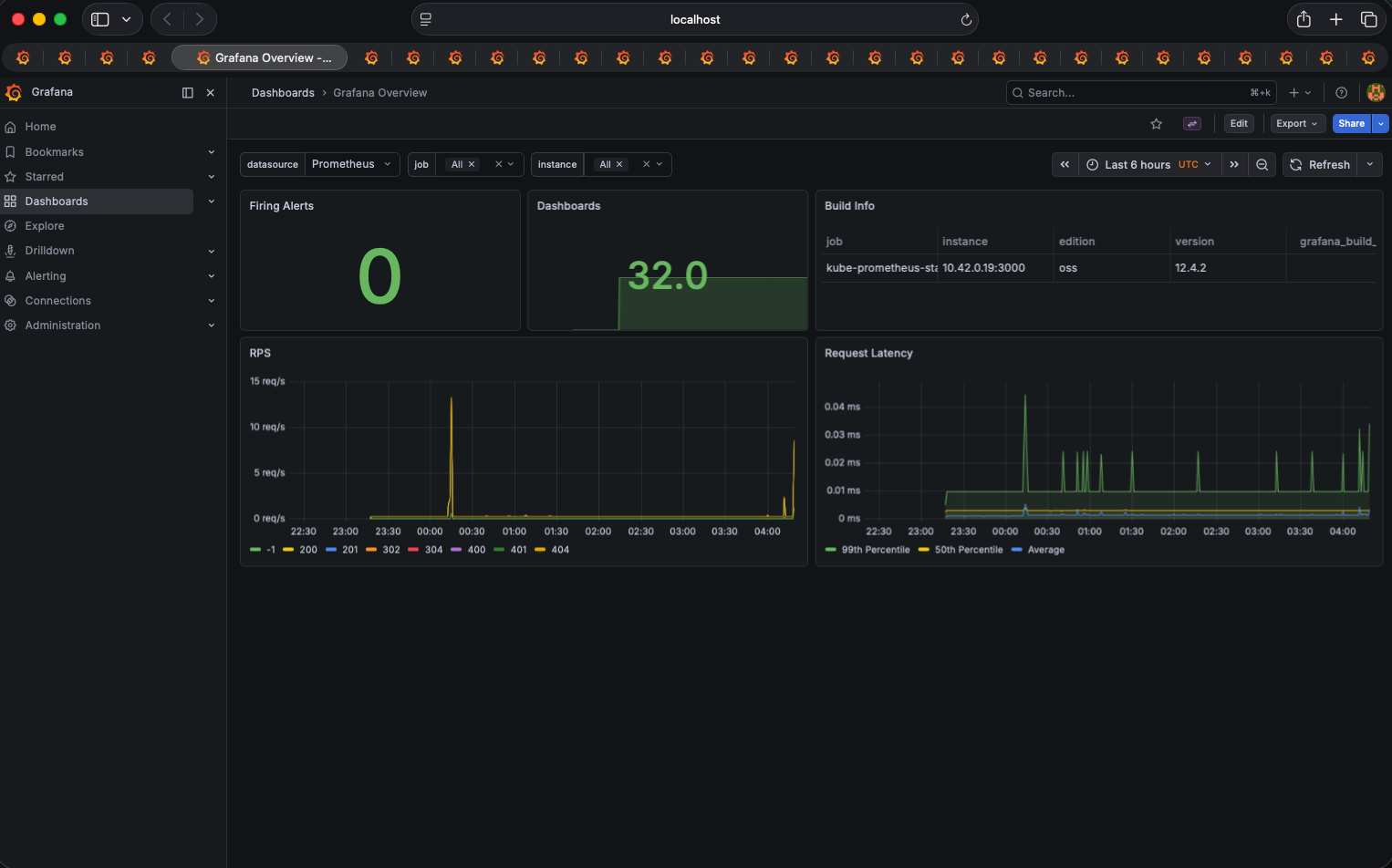This screenshot has height=868, width=1392.
Task: Open the datasource Prometheus dropdown
Action: (x=352, y=164)
